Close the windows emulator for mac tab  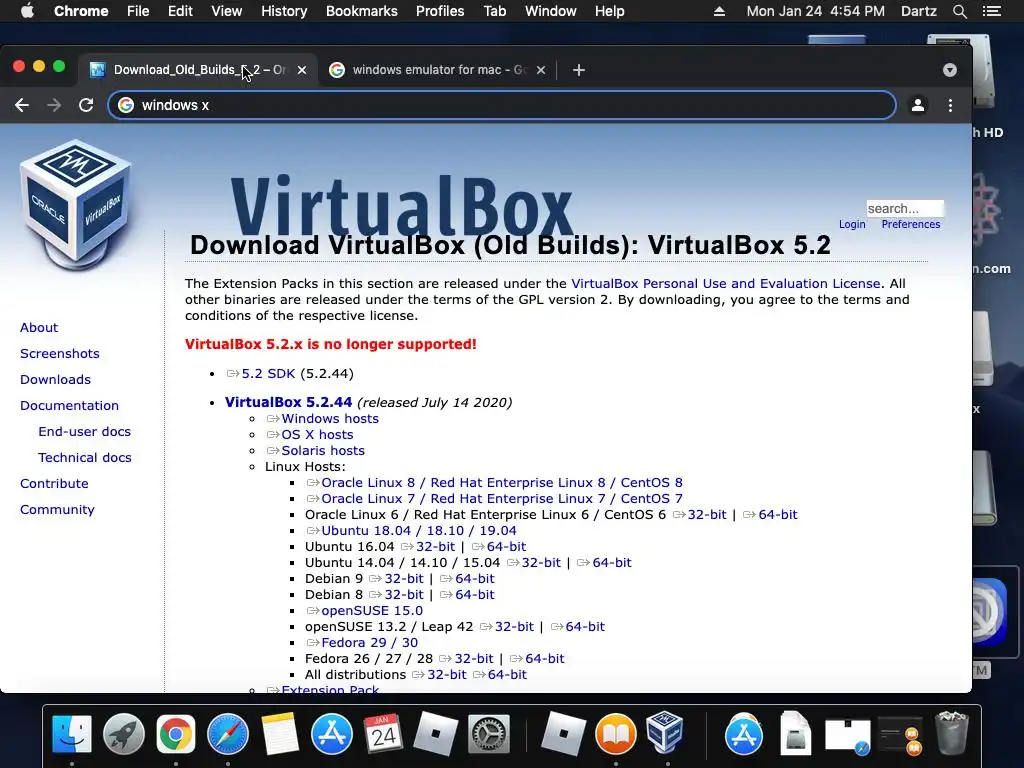point(541,70)
